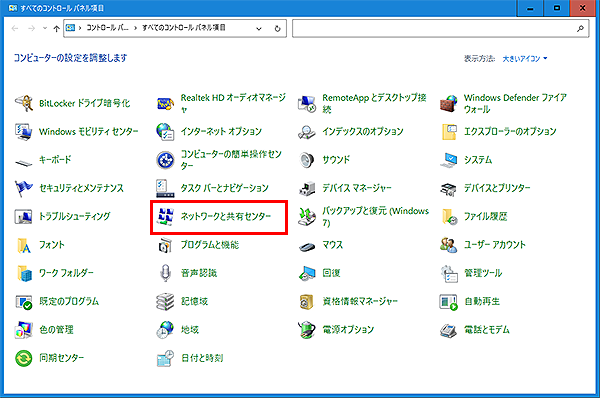Open 管理ツール icon
The height and width of the screenshot is (398, 600).
tap(448, 273)
